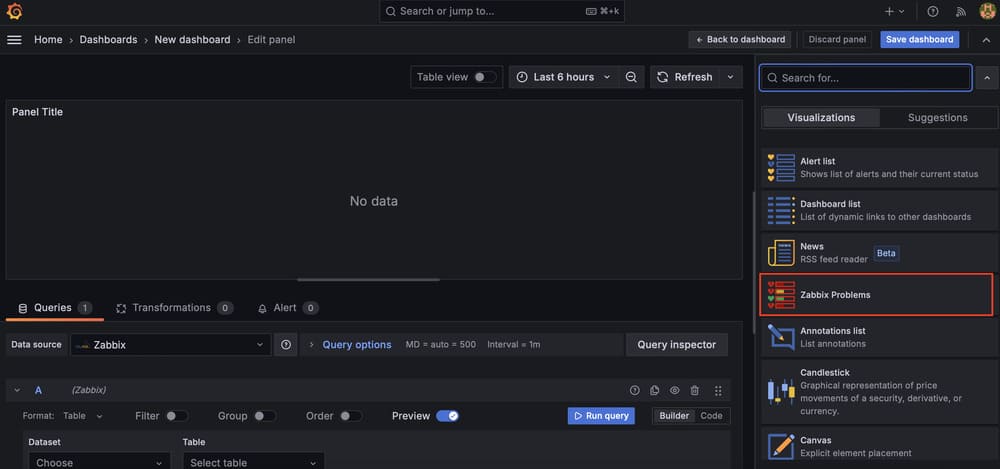Open the Select table dropdown
The width and height of the screenshot is (1000, 469).
253,461
